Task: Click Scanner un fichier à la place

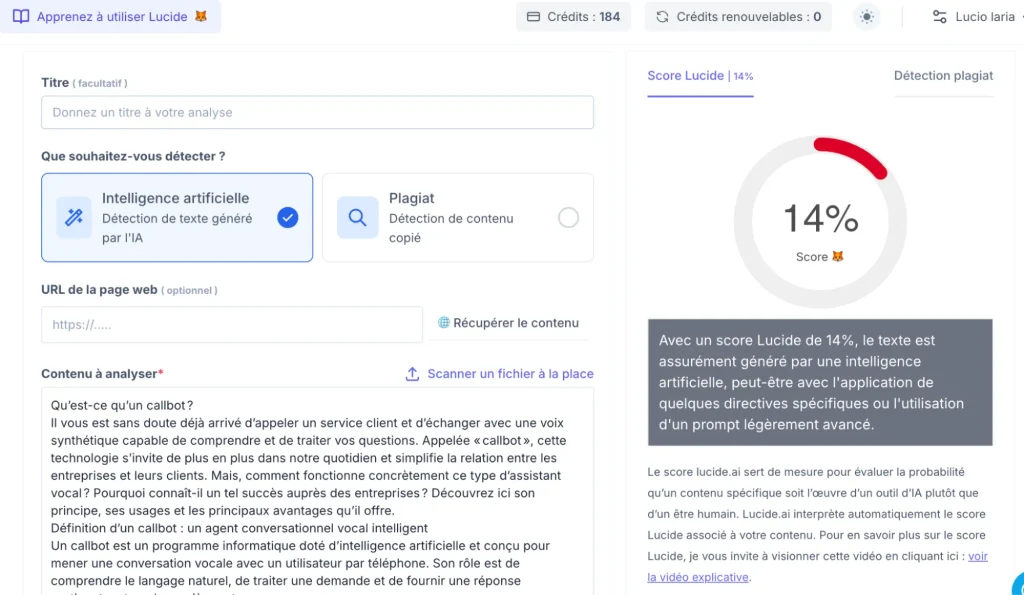Action: [x=500, y=374]
